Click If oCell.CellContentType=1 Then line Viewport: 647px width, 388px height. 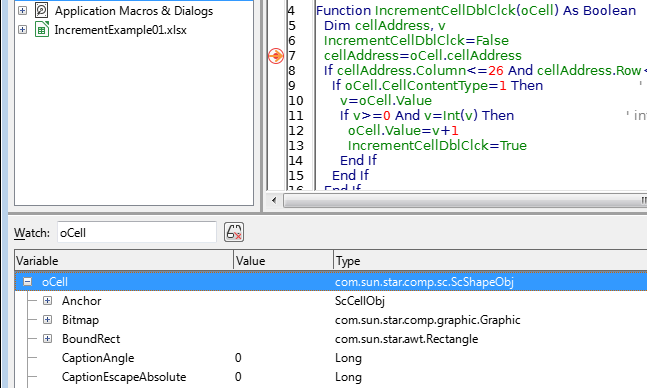click(x=437, y=85)
